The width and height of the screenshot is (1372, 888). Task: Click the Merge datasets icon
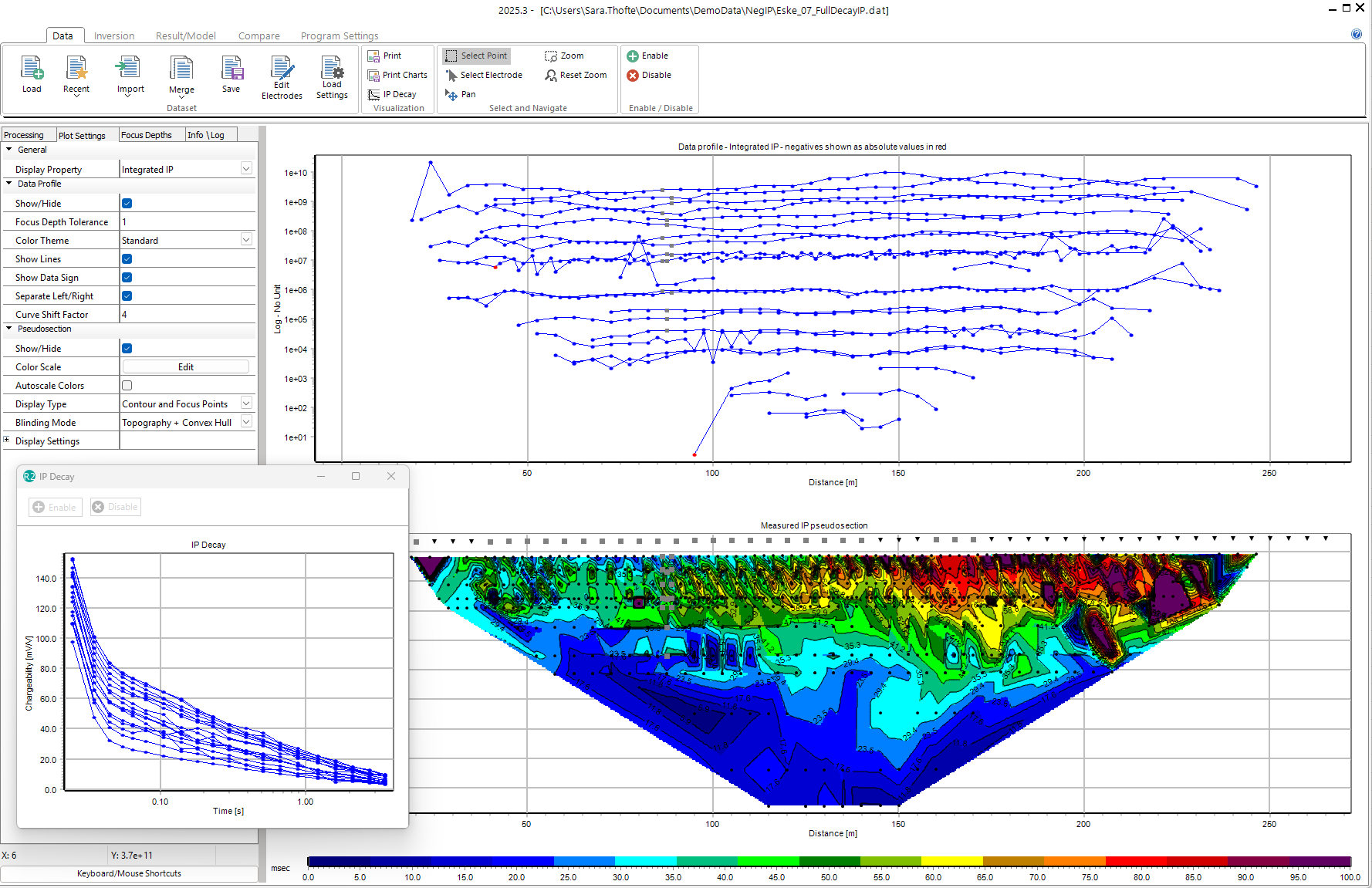(181, 69)
